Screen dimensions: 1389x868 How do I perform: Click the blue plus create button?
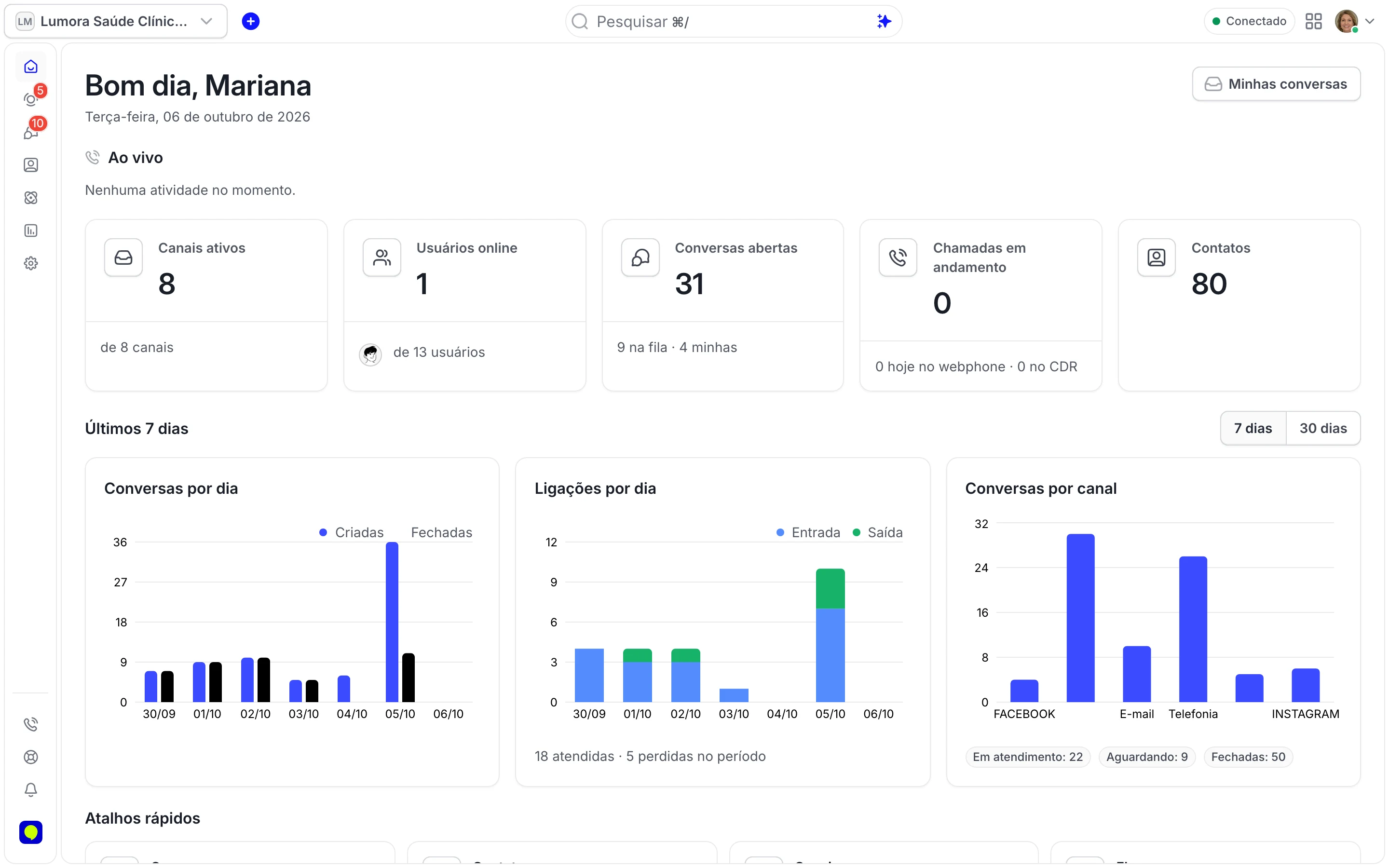click(x=251, y=21)
